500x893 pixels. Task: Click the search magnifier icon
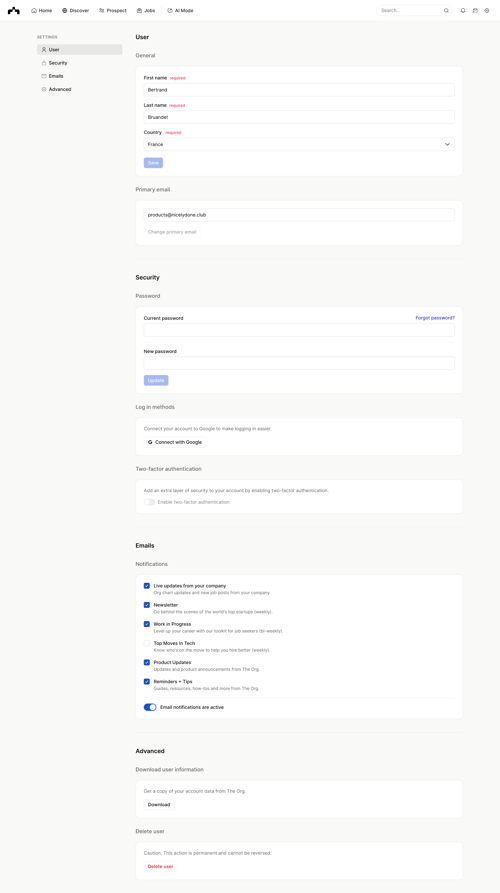(446, 10)
